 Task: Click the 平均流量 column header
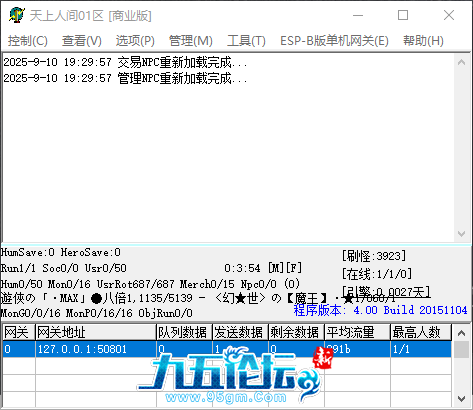click(357, 332)
